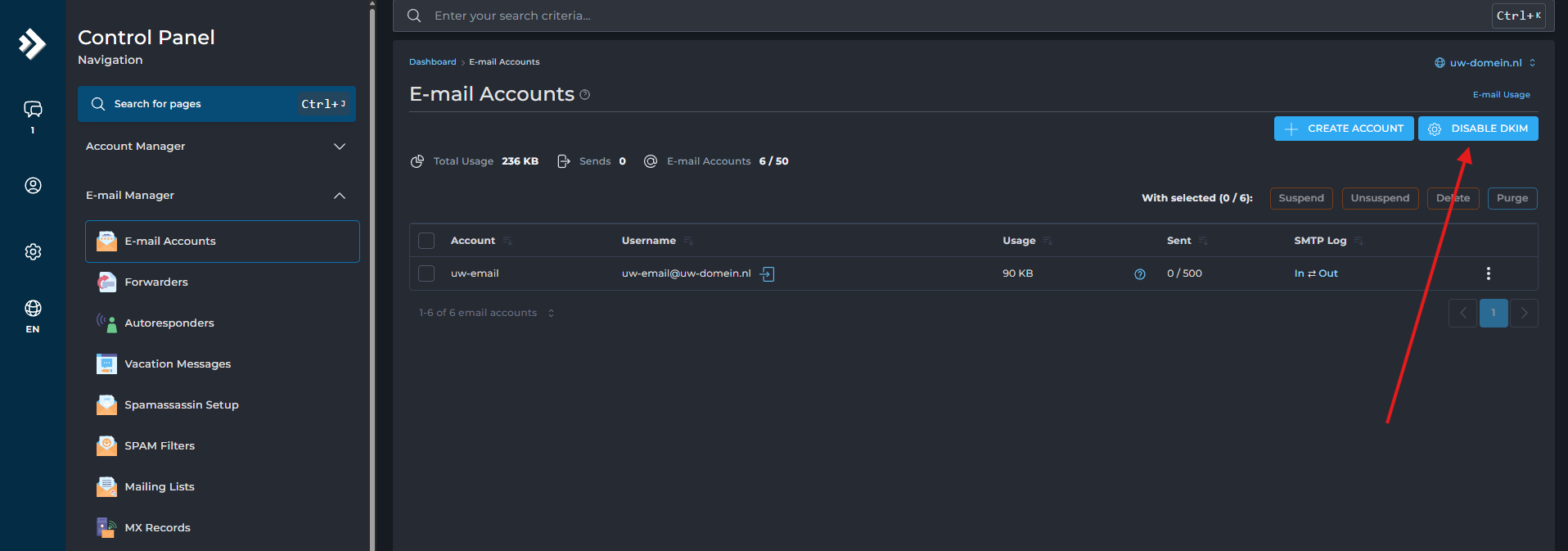Viewport: 1568px width, 551px height.
Task: Click the Delete button
Action: pos(1453,198)
